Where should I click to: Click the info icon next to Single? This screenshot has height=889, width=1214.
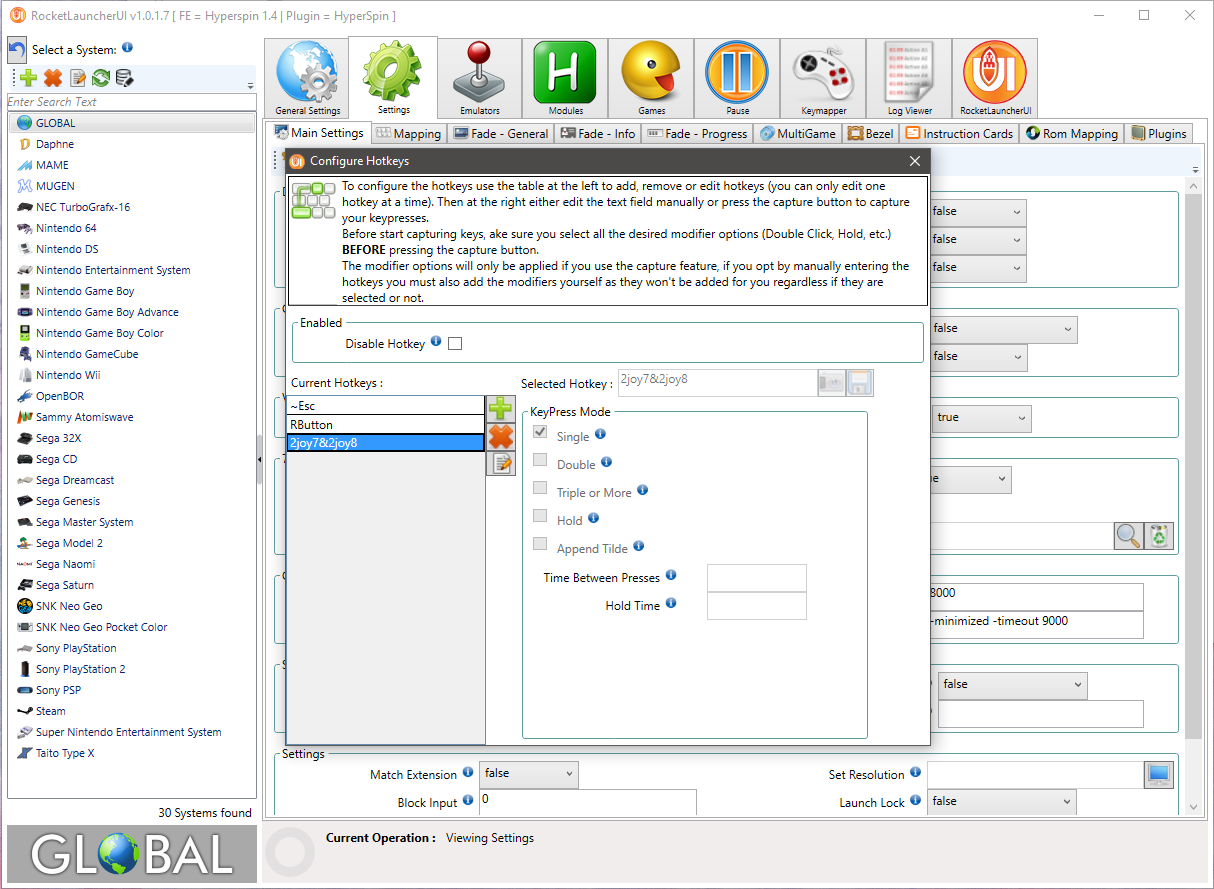[600, 434]
